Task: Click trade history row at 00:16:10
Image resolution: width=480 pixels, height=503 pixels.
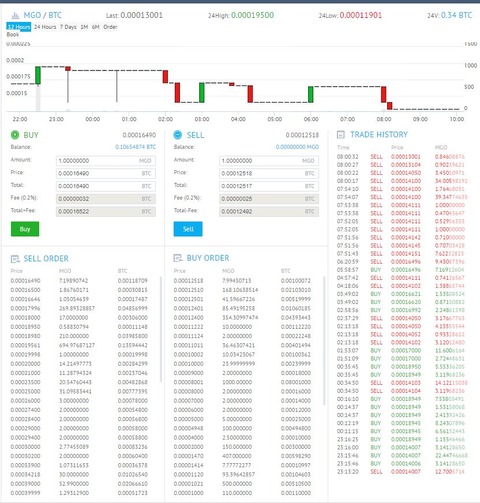Action: [402, 399]
